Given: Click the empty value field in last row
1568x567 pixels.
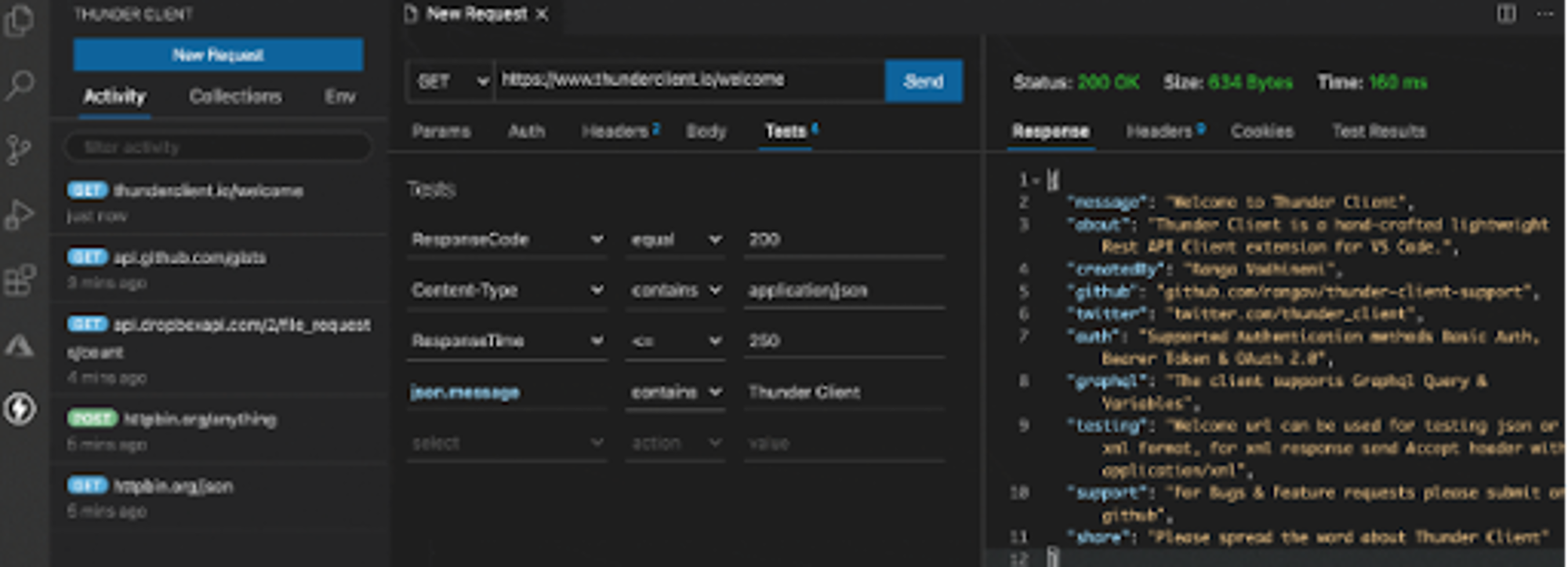Looking at the screenshot, I should point(844,443).
